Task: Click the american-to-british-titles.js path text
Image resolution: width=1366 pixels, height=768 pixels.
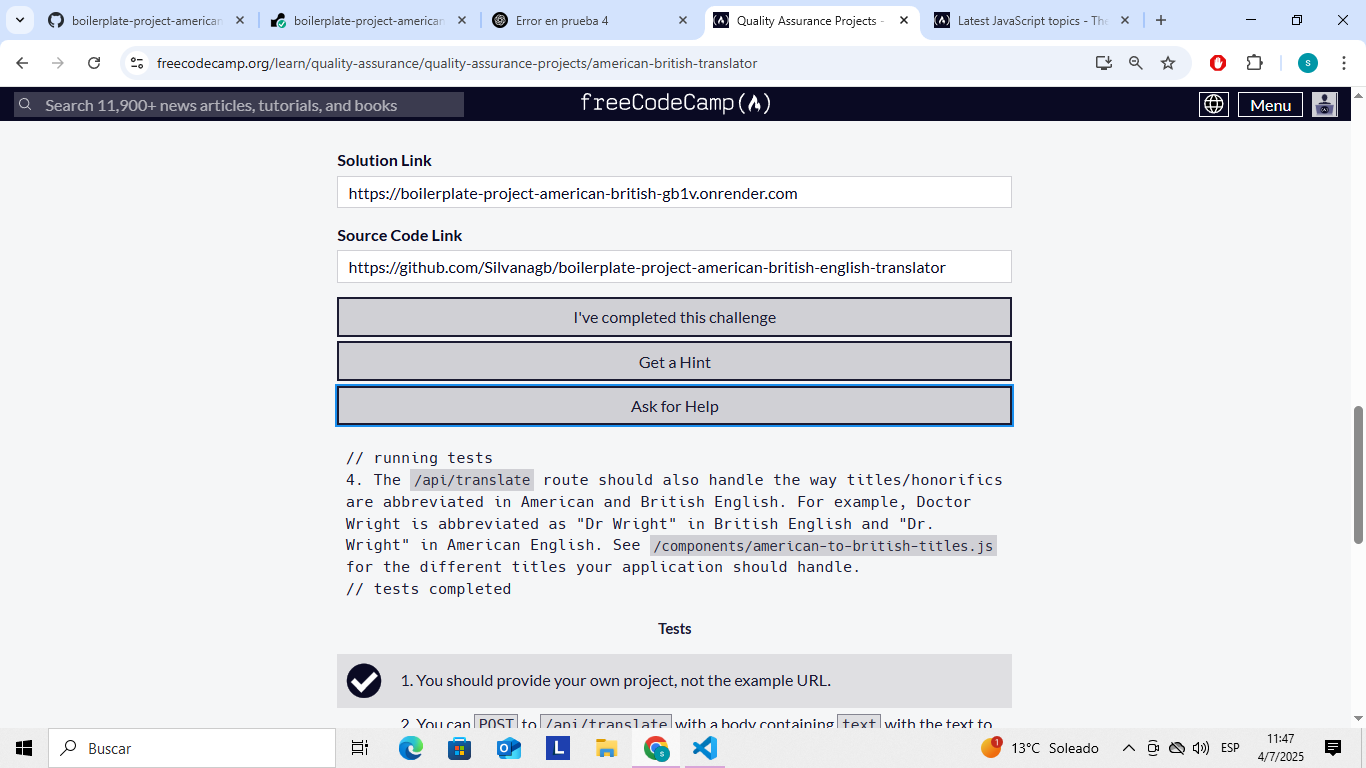Action: (x=823, y=545)
